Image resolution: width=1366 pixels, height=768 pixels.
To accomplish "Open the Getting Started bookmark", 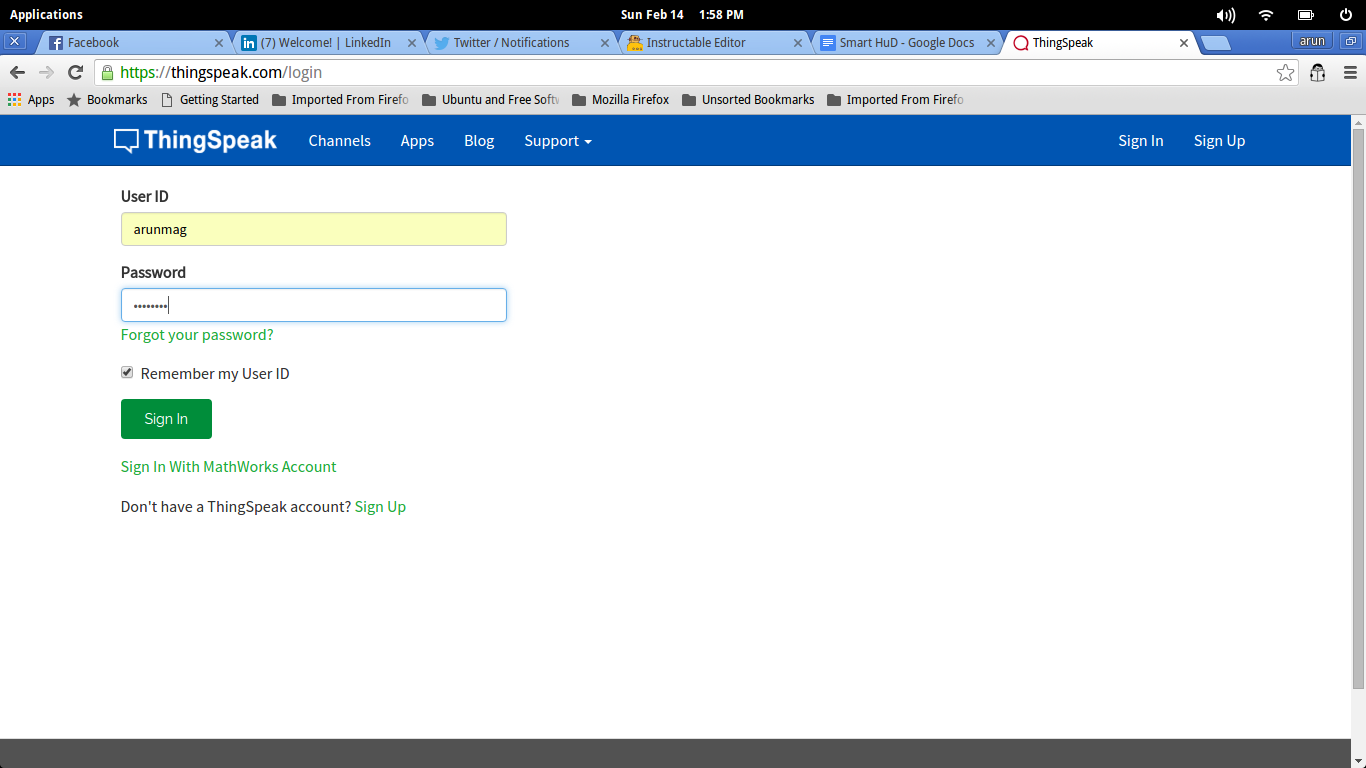I will pos(210,99).
